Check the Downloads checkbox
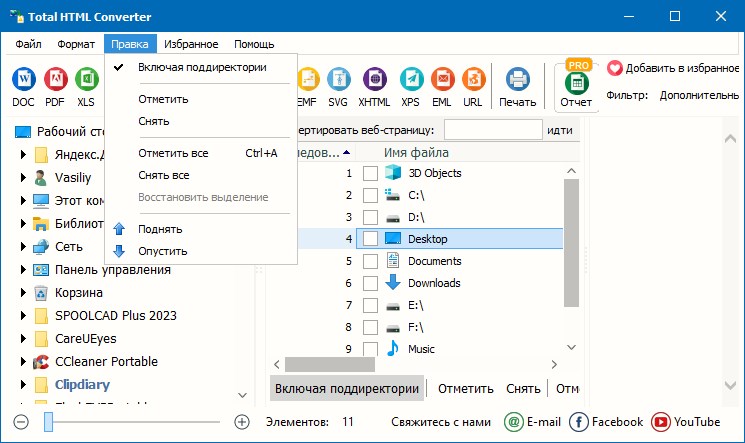The height and width of the screenshot is (443, 745). (x=370, y=283)
